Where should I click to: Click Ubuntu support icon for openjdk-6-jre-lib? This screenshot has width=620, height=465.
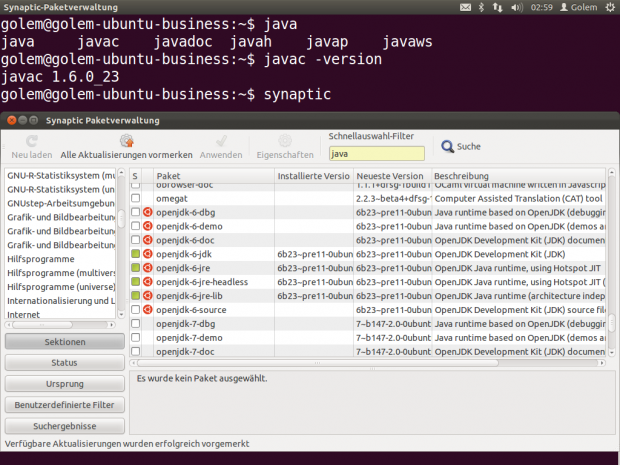pyautogui.click(x=147, y=296)
